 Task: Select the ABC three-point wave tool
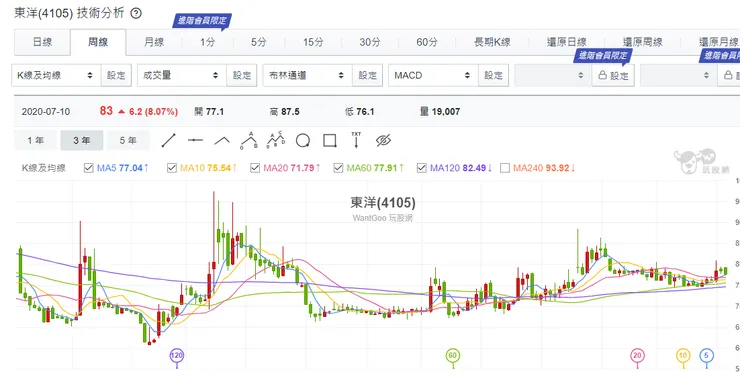coord(249,141)
